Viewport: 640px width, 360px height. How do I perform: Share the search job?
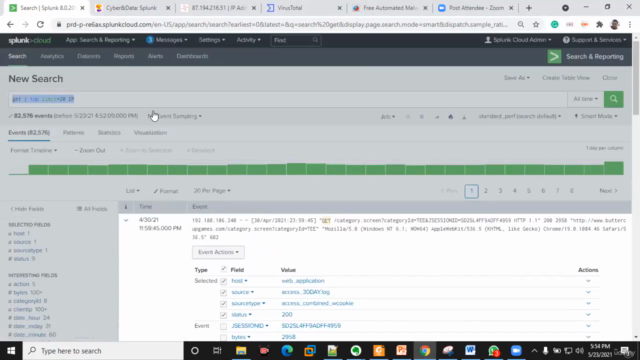(x=436, y=116)
